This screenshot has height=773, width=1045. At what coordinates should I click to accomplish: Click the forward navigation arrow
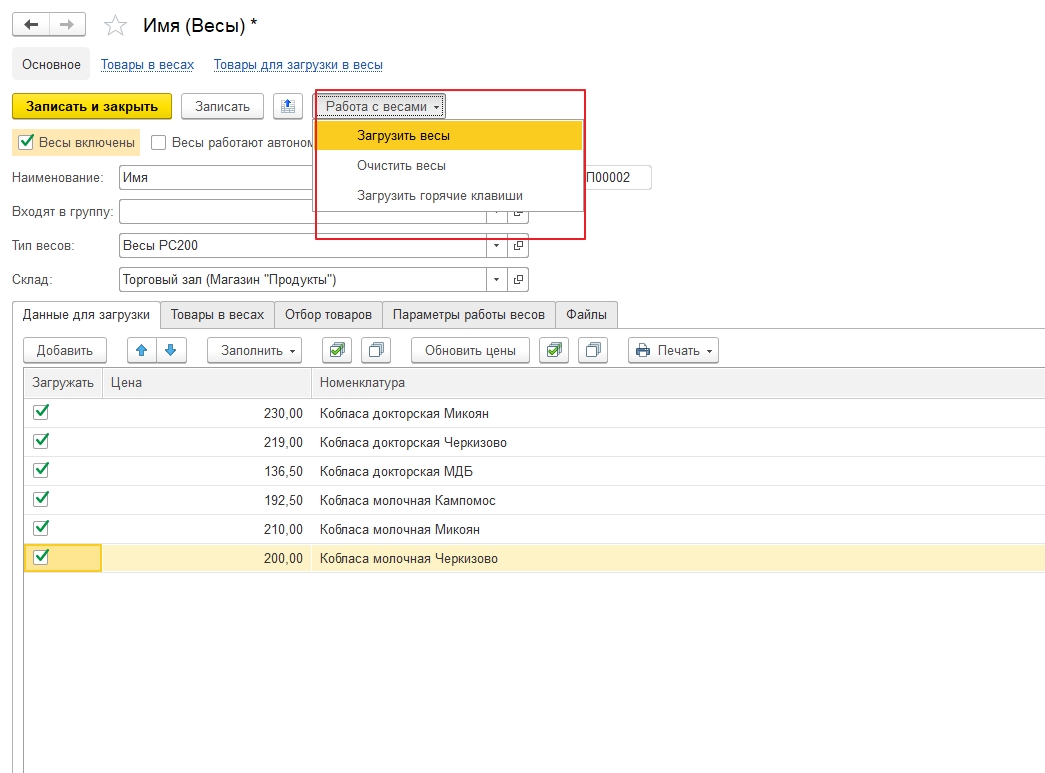67,25
